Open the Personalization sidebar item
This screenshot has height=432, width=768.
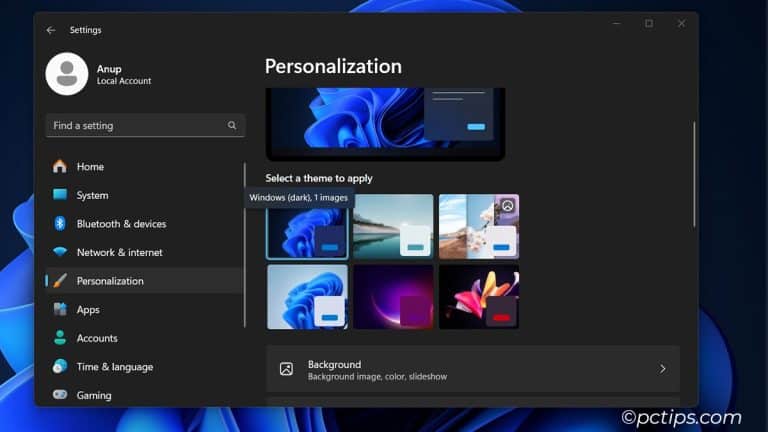tap(110, 281)
